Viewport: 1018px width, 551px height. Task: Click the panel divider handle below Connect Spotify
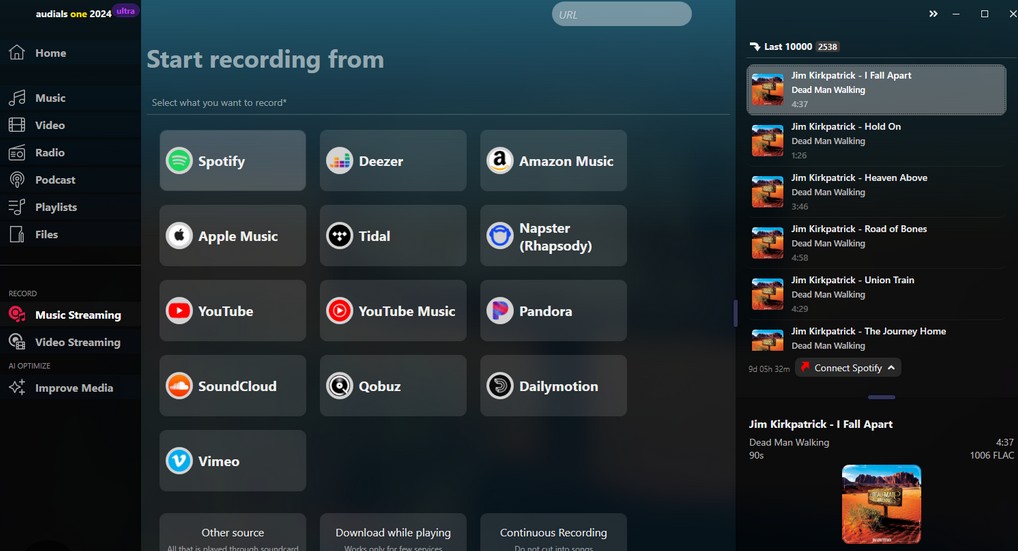tap(881, 397)
